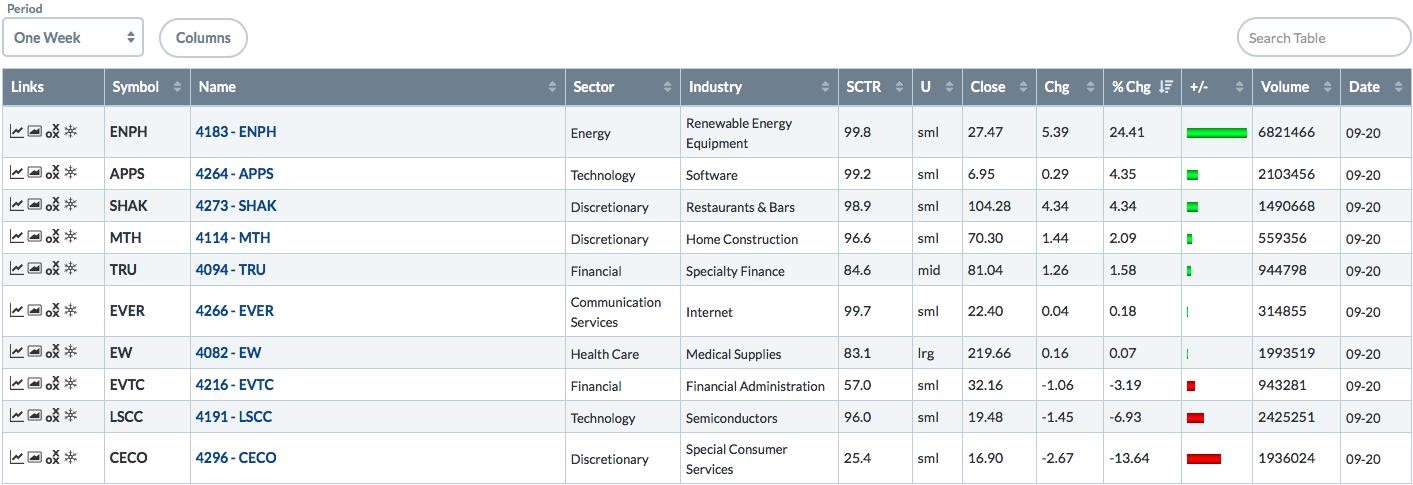
Task: Open the Period dropdown showing One Week
Action: (73, 38)
